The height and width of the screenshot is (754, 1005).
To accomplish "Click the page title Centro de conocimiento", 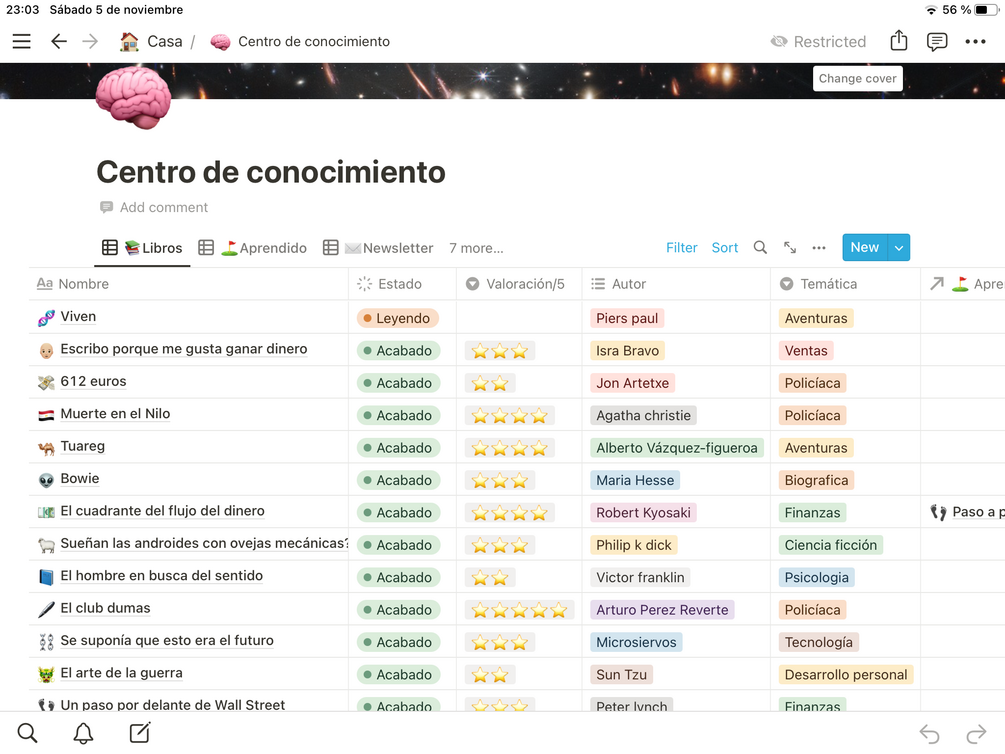I will click(271, 172).
